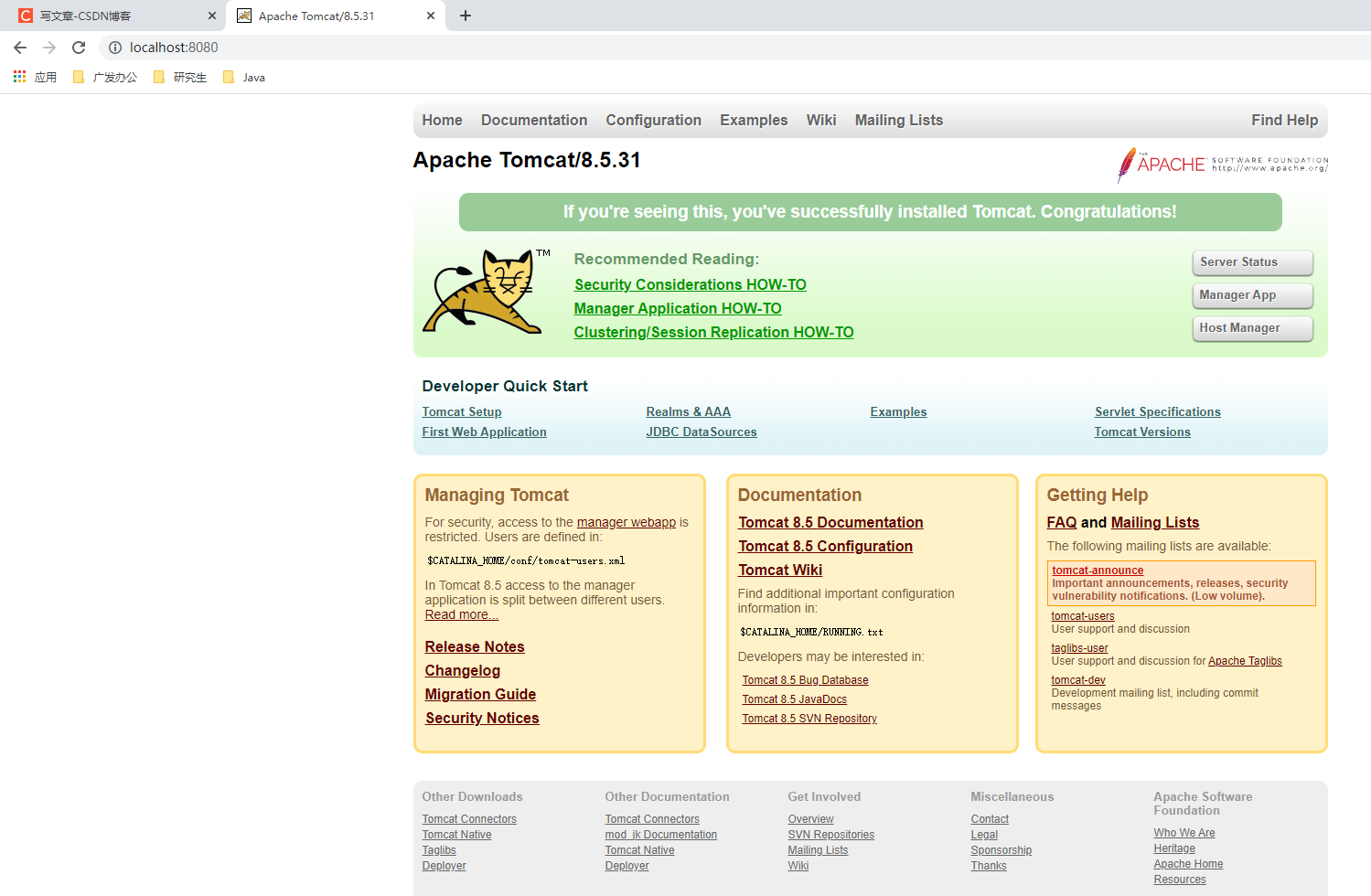Open the Release Notes link
The width and height of the screenshot is (1371, 896).
pyautogui.click(x=475, y=647)
